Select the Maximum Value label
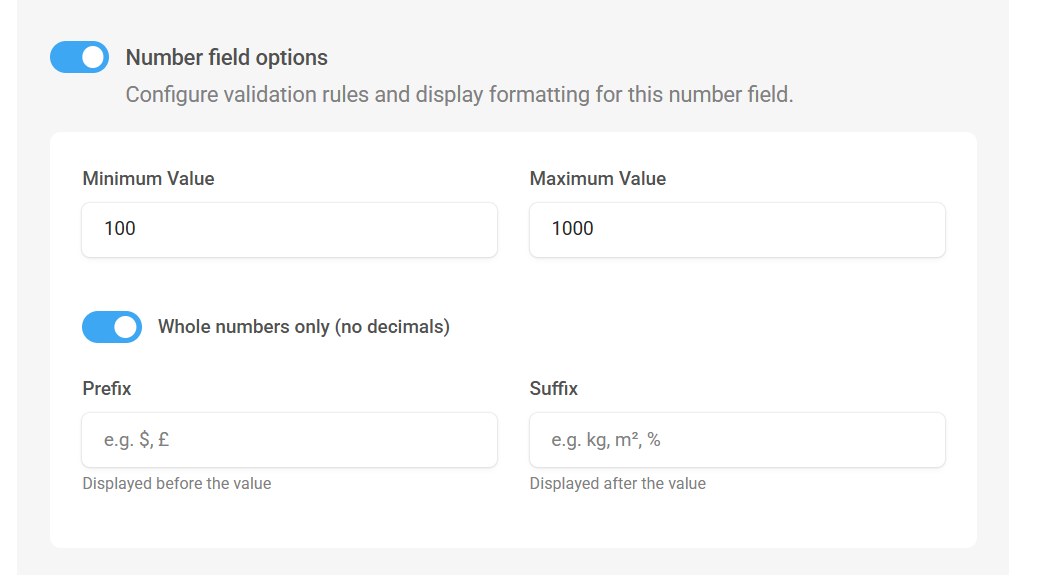 point(598,179)
